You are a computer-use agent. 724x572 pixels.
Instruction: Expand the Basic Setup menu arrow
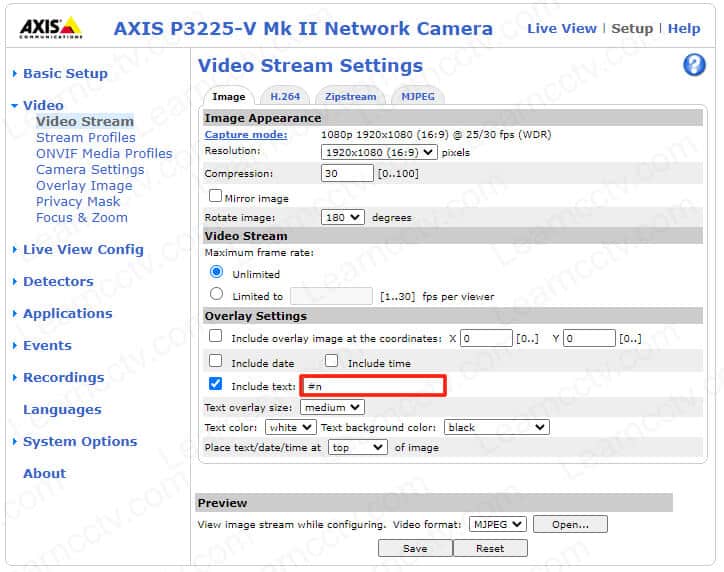point(14,73)
